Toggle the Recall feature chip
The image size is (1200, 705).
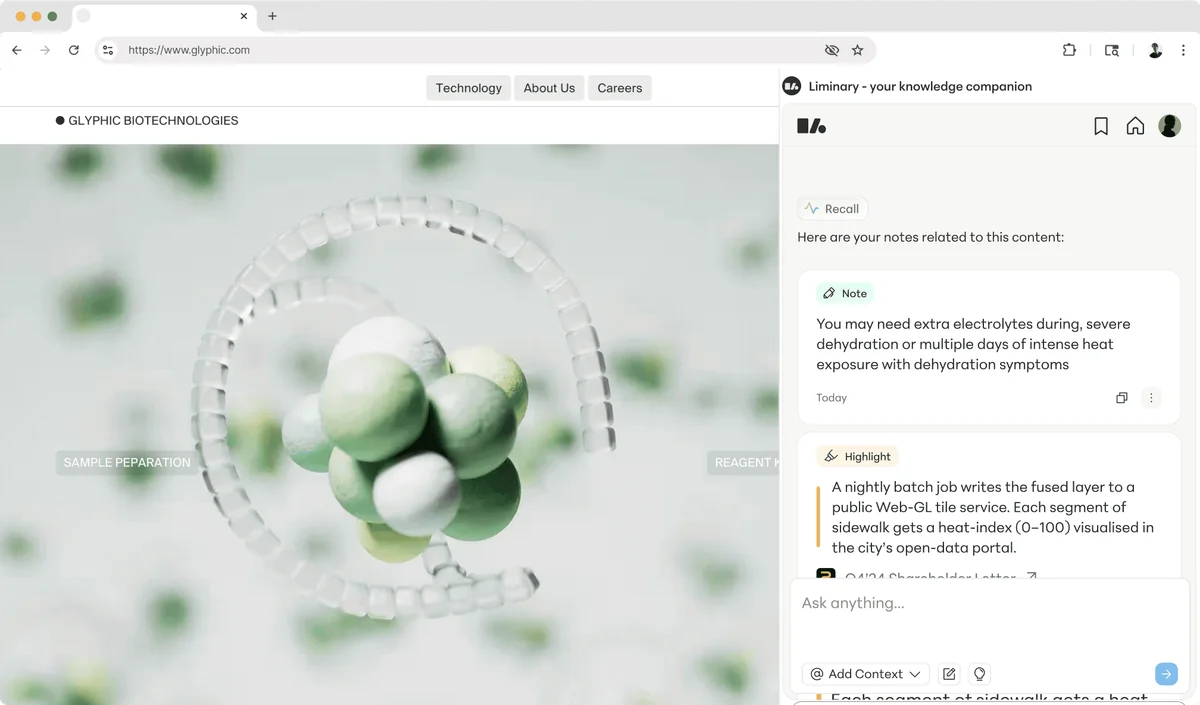(832, 208)
